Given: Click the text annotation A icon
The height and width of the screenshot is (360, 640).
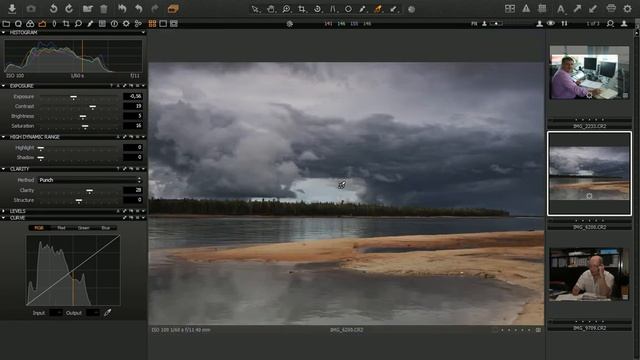Looking at the screenshot, I should [561, 9].
